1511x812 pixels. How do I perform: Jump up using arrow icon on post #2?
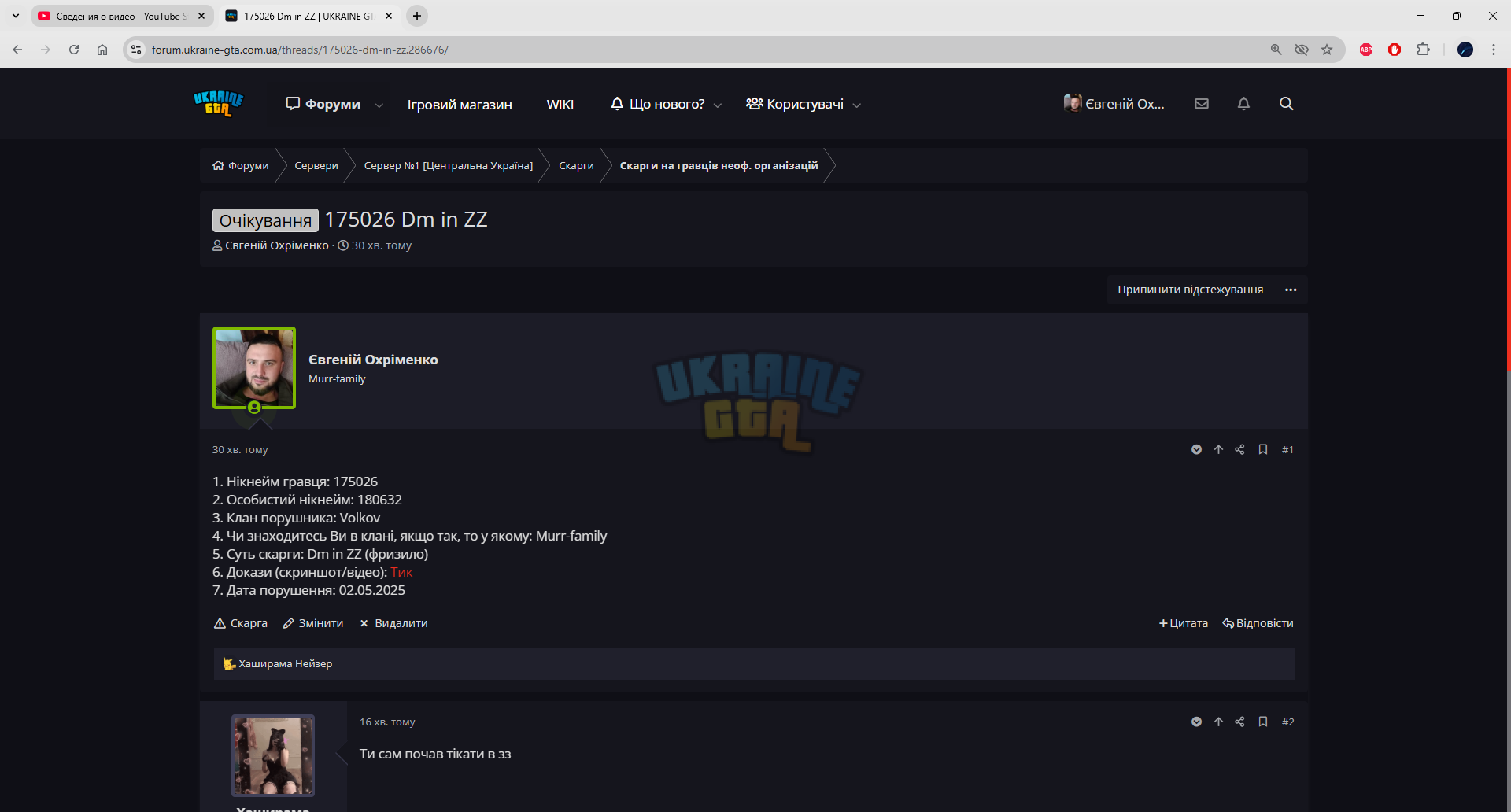pos(1218,722)
